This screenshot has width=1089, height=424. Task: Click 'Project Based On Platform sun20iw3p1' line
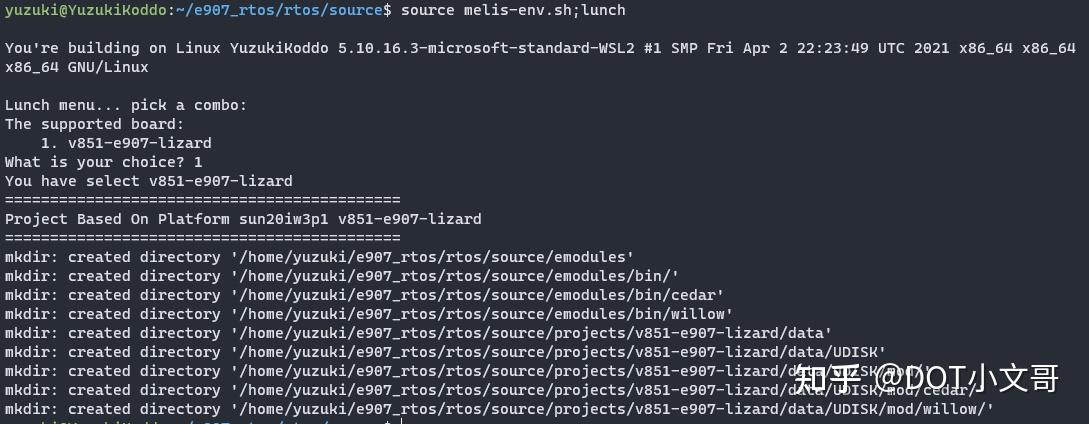243,219
